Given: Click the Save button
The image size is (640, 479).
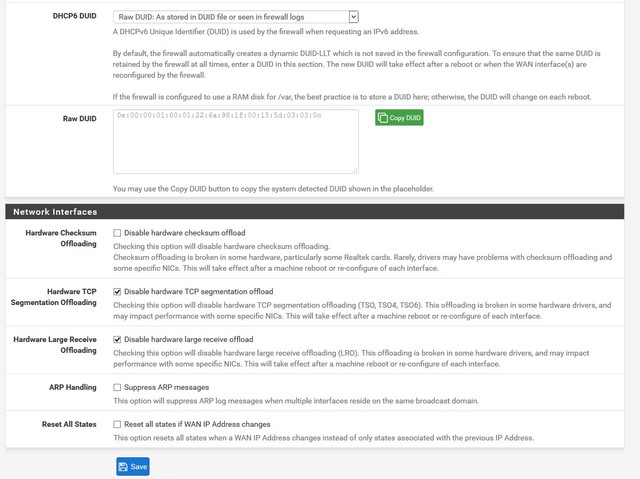Looking at the screenshot, I should click(x=133, y=466).
